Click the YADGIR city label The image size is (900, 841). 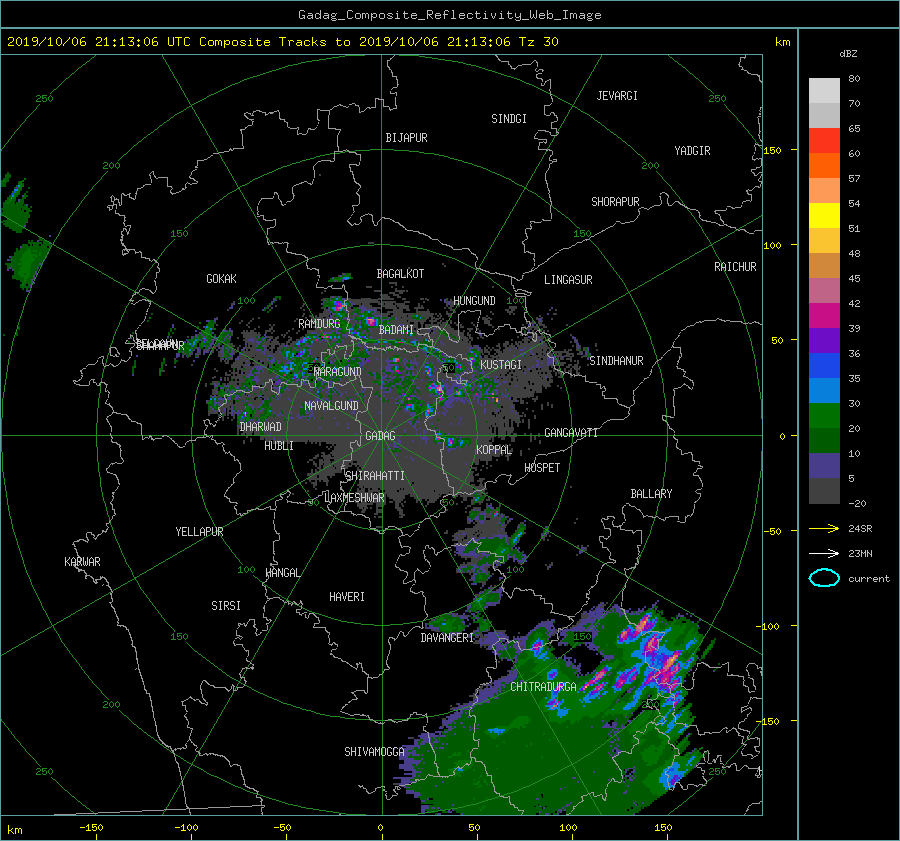(x=692, y=151)
